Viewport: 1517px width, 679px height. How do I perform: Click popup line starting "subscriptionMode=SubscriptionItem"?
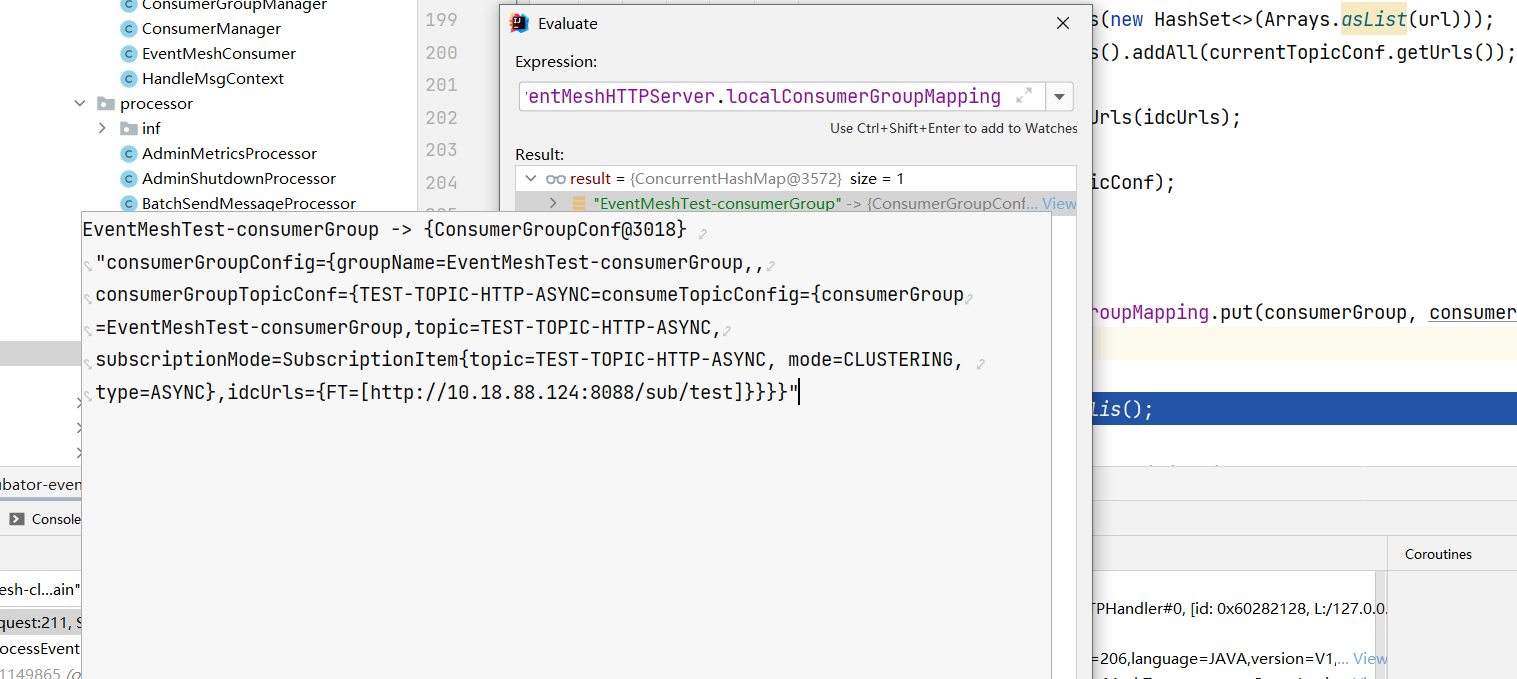coord(530,359)
